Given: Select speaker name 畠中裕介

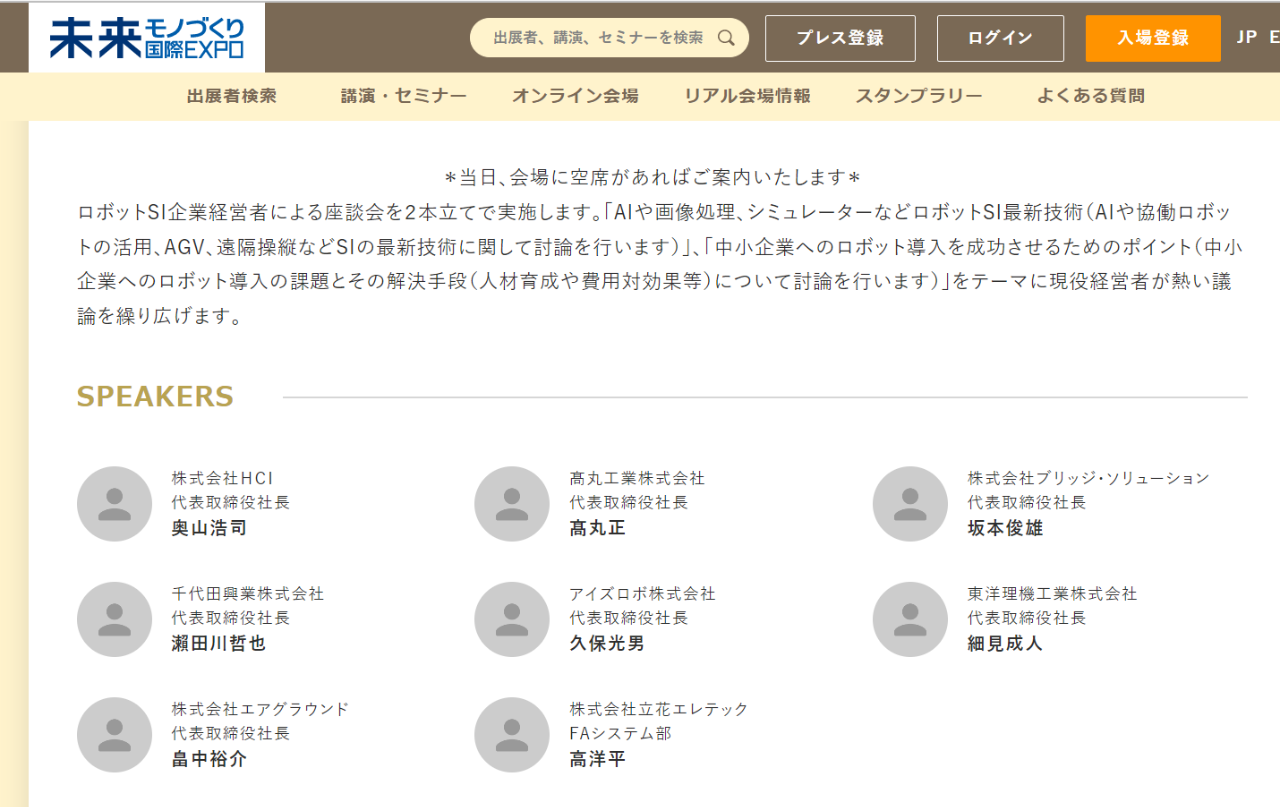Looking at the screenshot, I should point(209,759).
